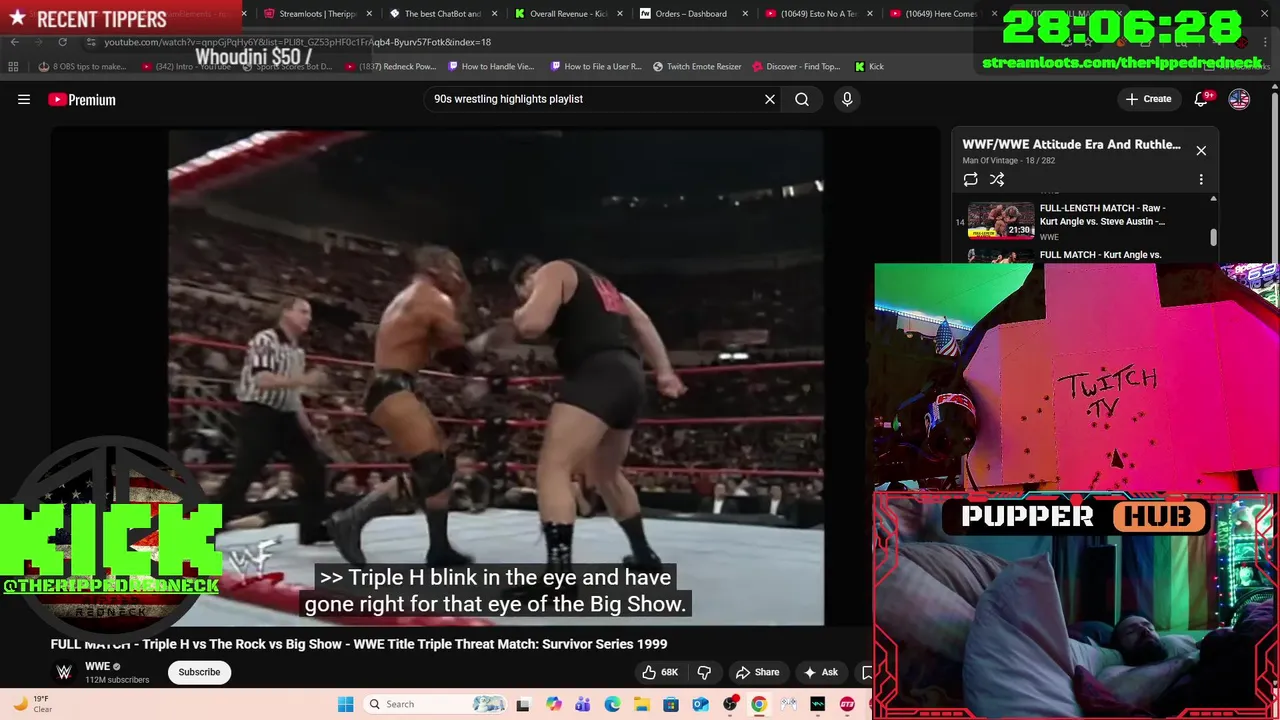Launch Copilot from the taskbar
Viewport: 1280px width, 720px height.
tap(554, 704)
